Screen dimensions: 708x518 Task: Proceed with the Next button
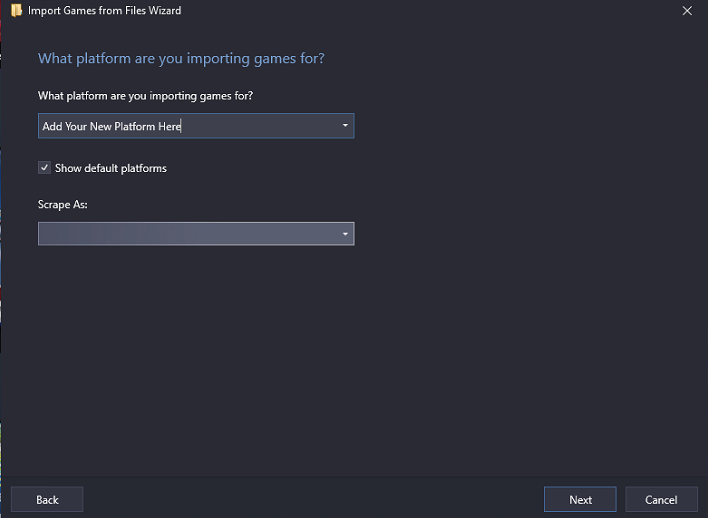click(x=580, y=499)
